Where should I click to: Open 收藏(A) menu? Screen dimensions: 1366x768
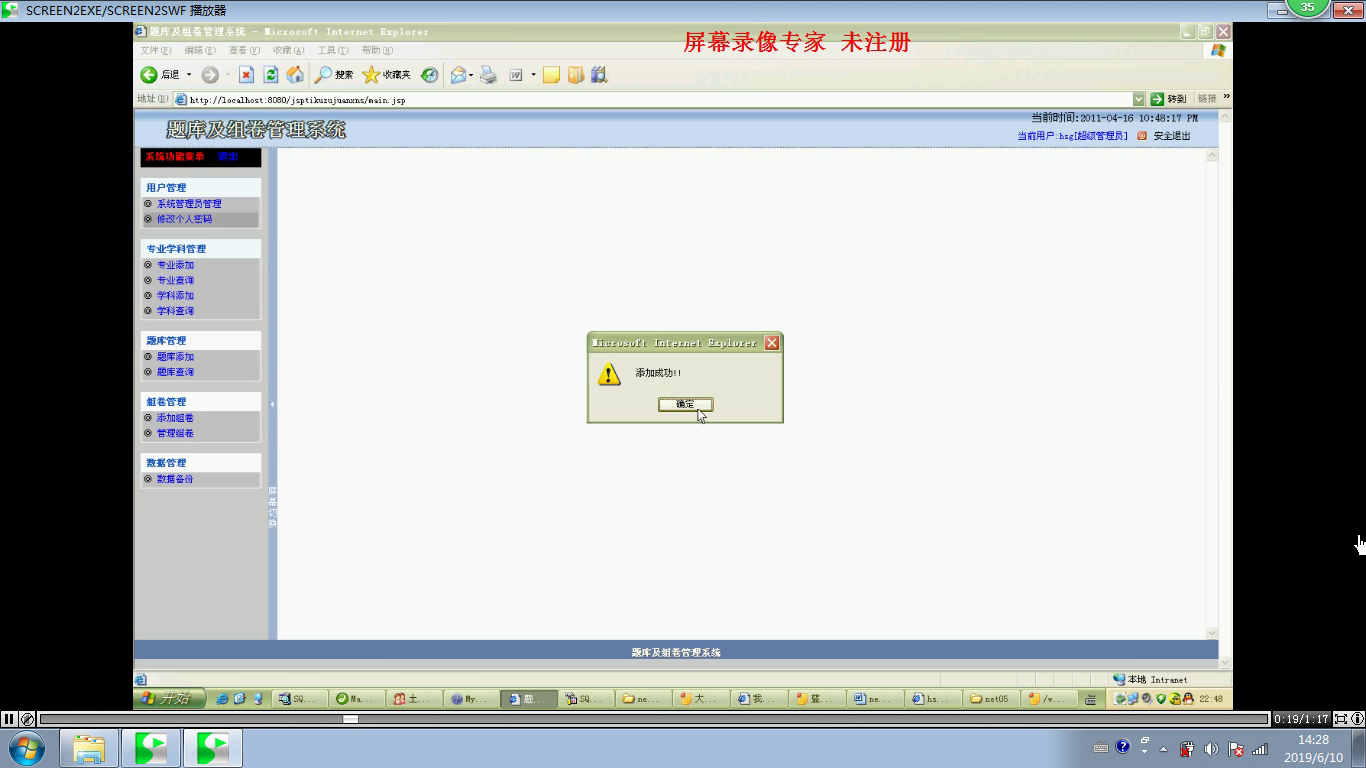click(x=288, y=50)
